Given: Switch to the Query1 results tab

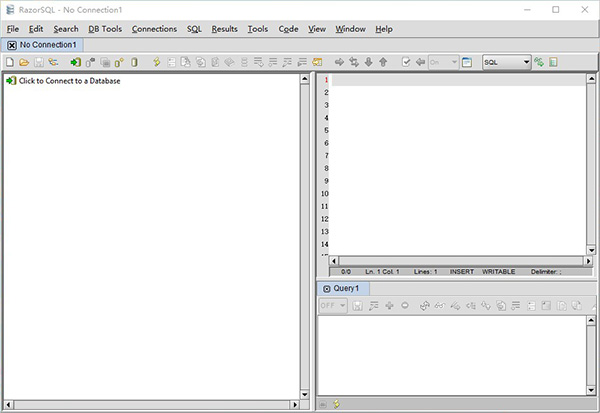Looking at the screenshot, I should click(x=340, y=288).
